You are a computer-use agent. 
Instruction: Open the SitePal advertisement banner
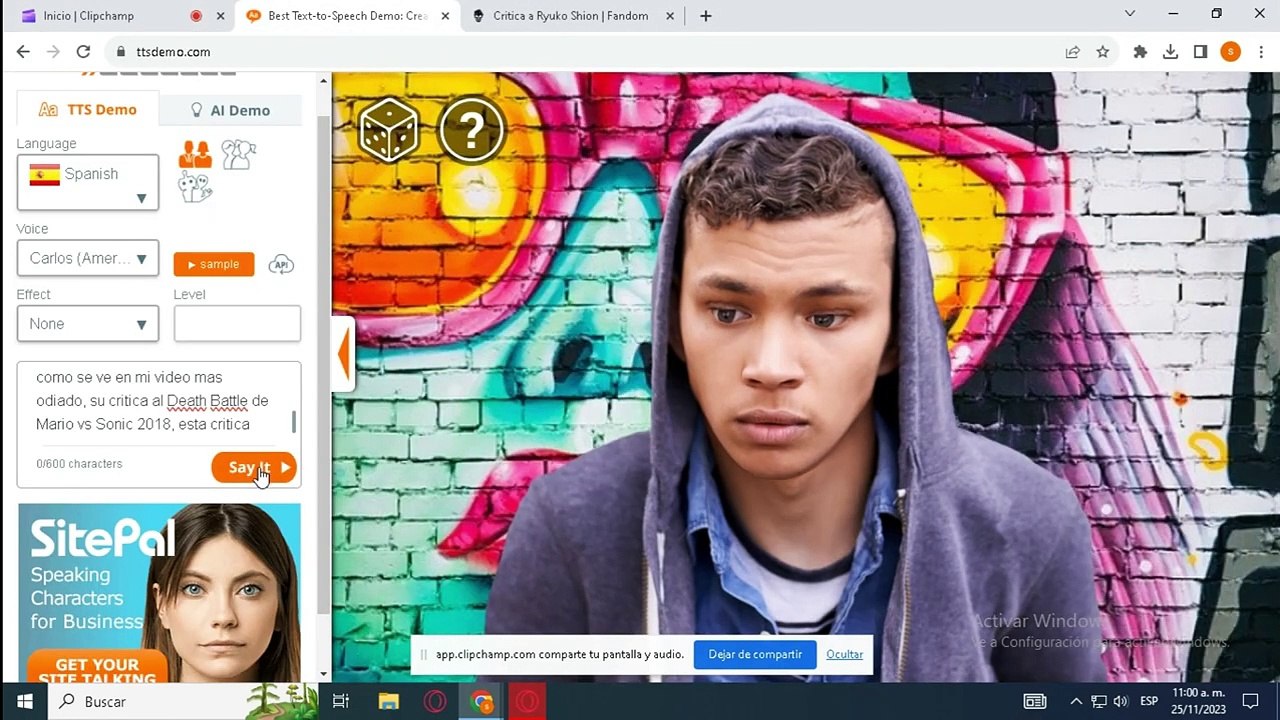159,592
